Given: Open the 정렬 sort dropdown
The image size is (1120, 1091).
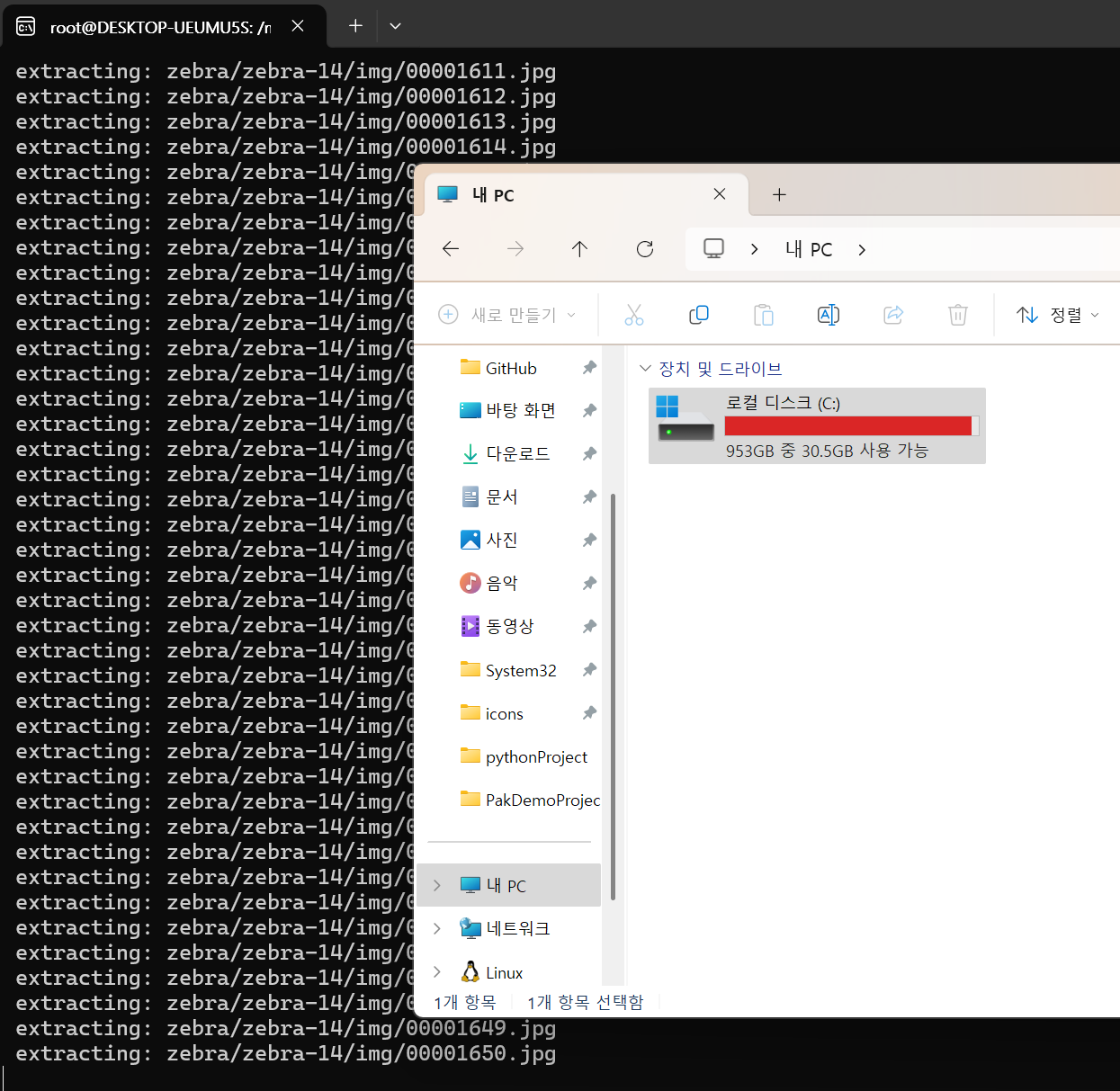Looking at the screenshot, I should coord(1058,315).
